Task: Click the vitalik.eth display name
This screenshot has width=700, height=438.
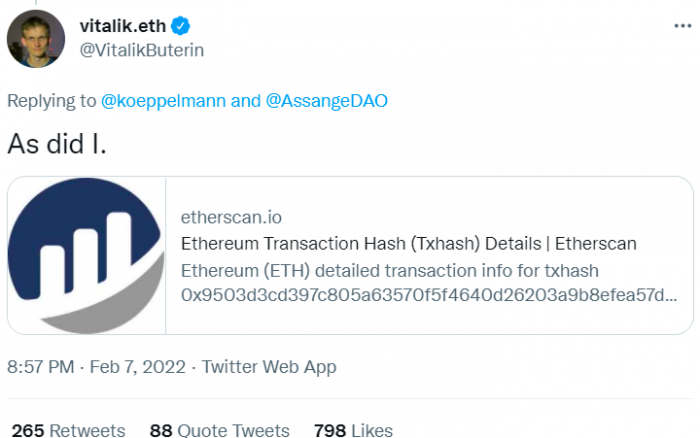Action: [122, 24]
